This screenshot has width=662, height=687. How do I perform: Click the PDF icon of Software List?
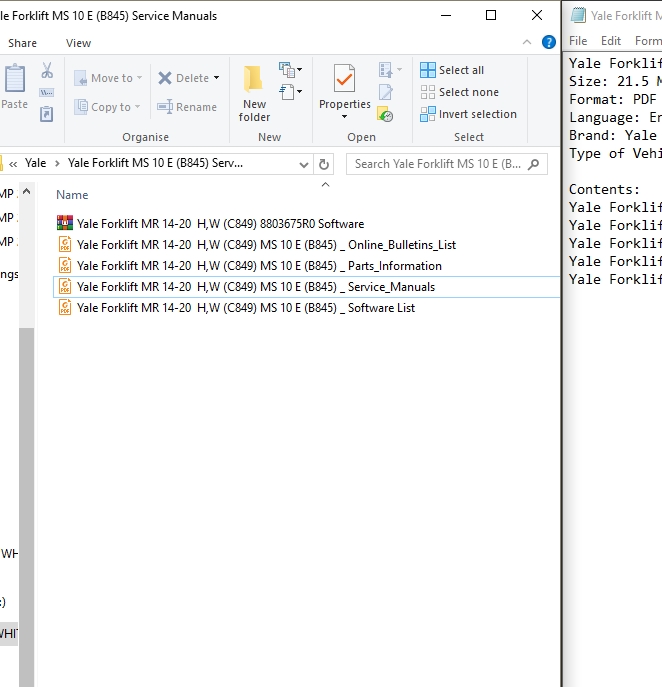(x=65, y=307)
